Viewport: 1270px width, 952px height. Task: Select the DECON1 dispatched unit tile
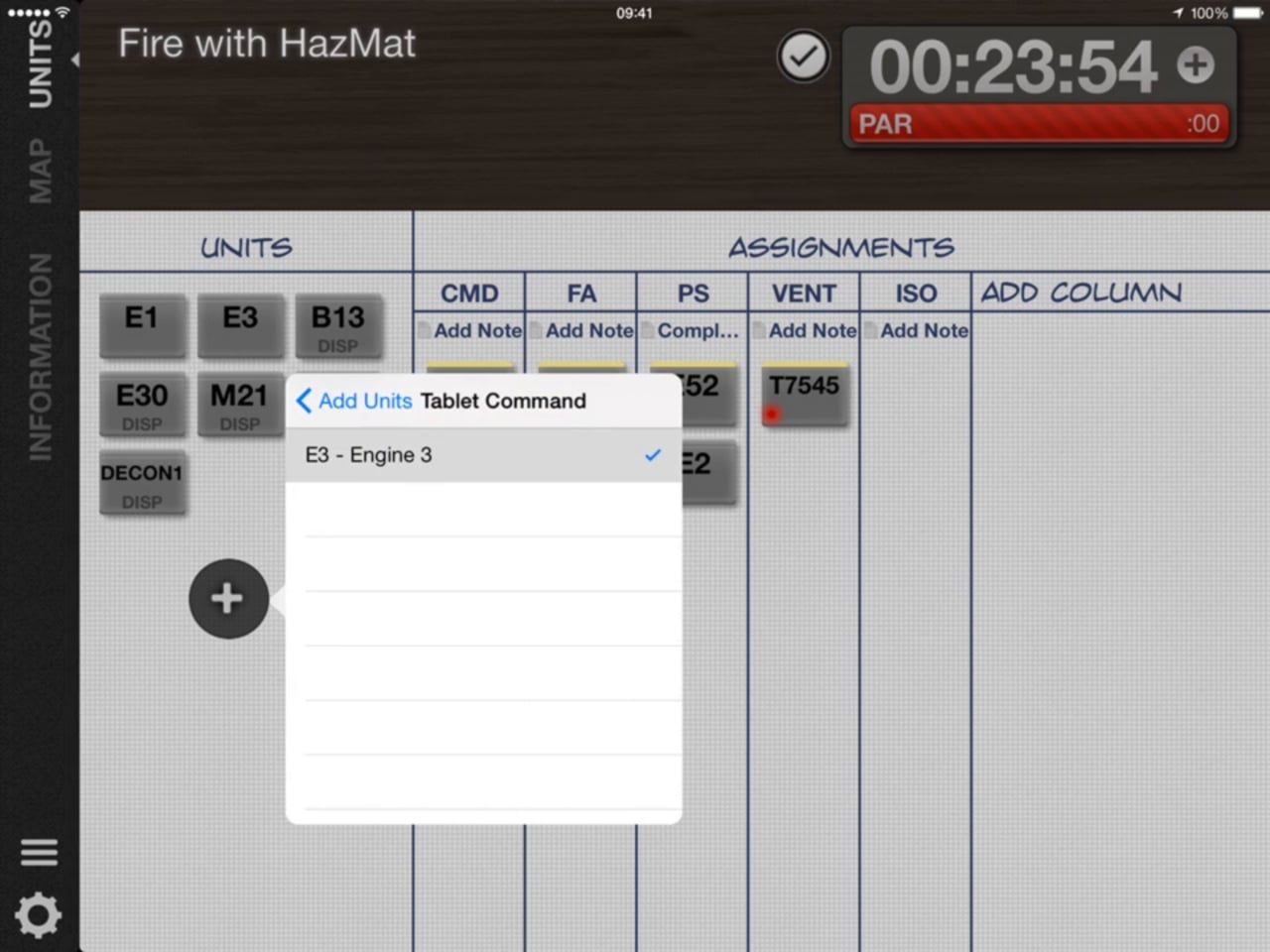[x=142, y=483]
